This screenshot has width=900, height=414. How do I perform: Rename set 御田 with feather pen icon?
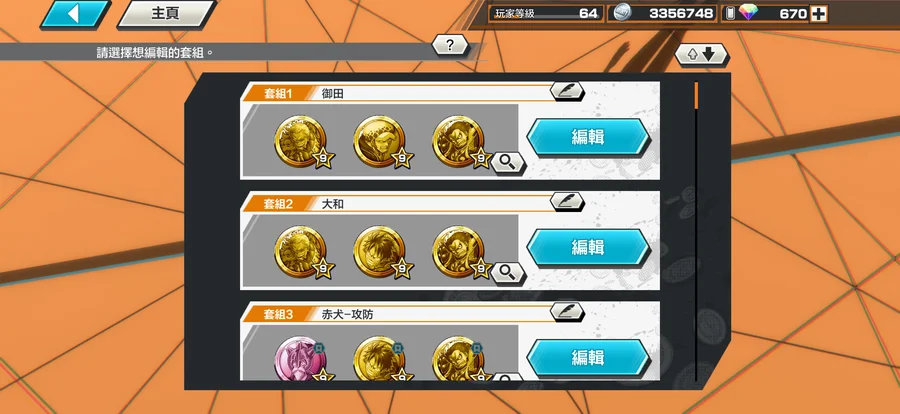pos(567,91)
